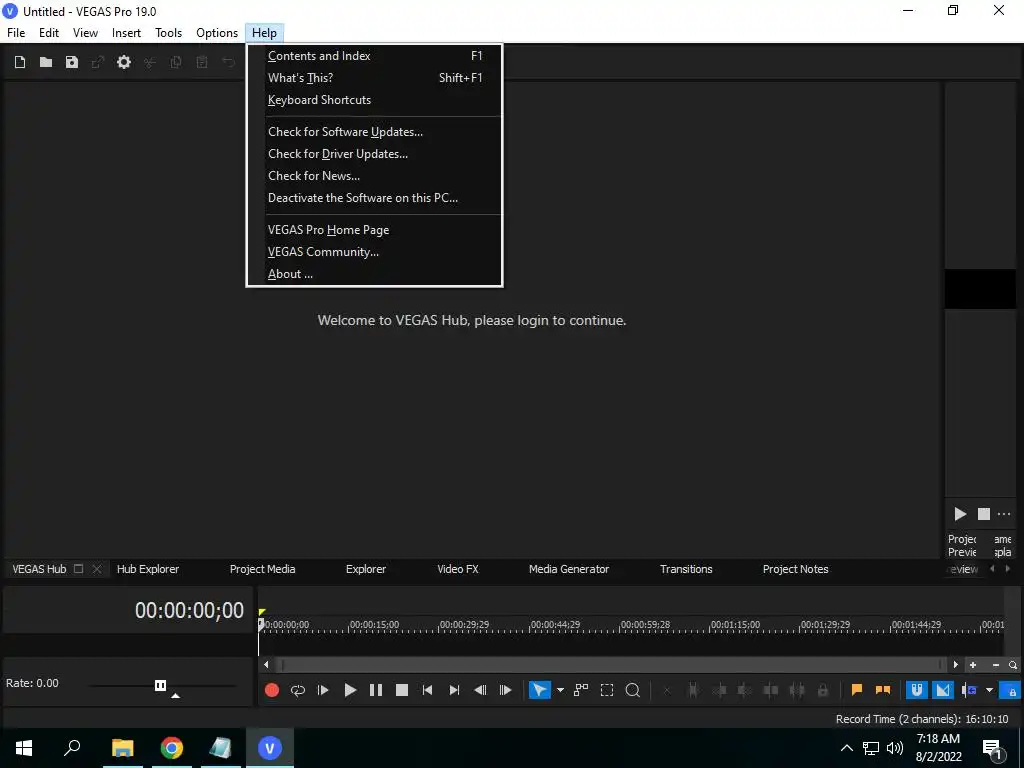Open Google Chrome from the taskbar

coord(172,748)
